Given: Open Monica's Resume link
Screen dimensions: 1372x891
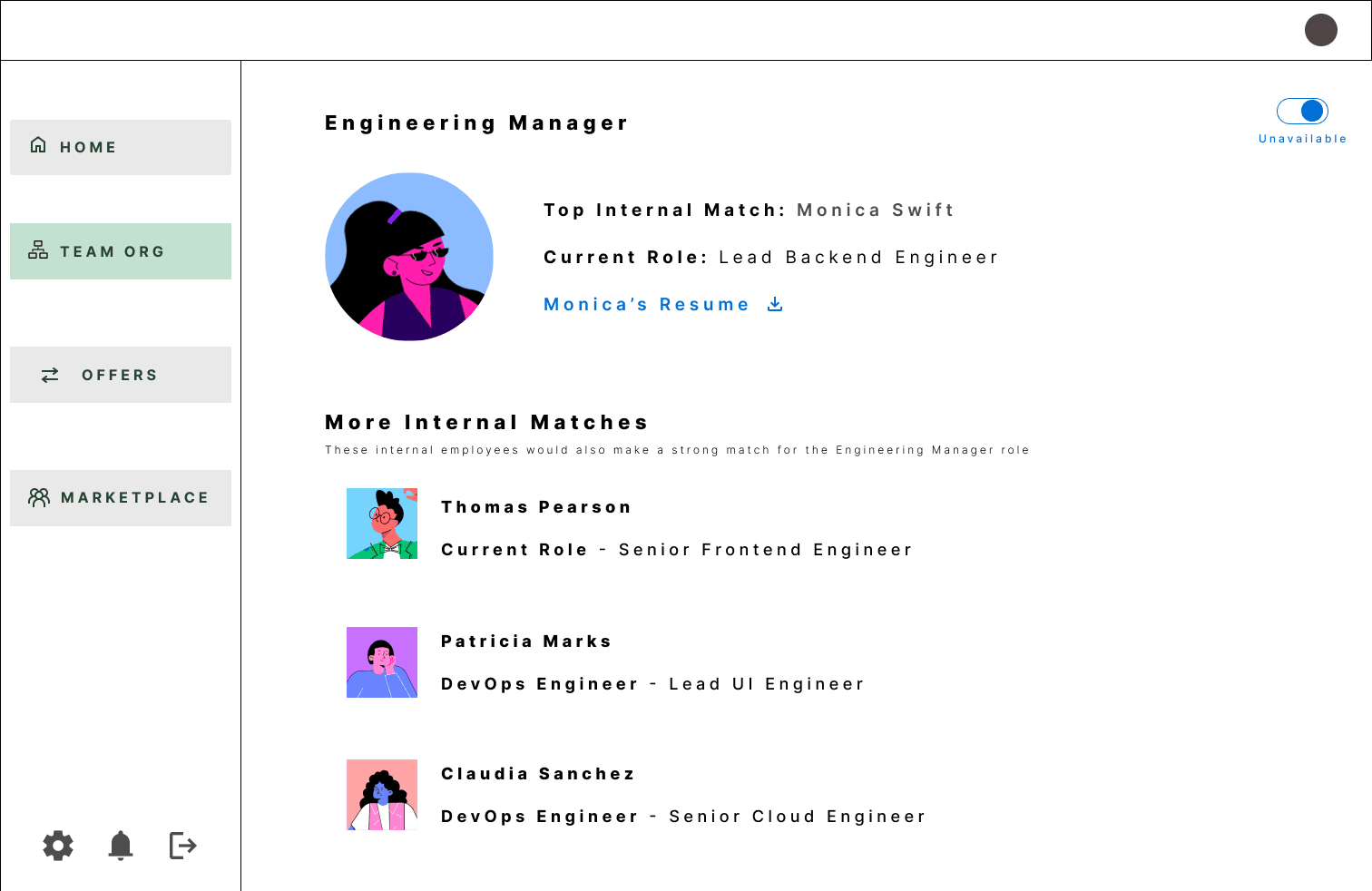Looking at the screenshot, I should pyautogui.click(x=646, y=305).
